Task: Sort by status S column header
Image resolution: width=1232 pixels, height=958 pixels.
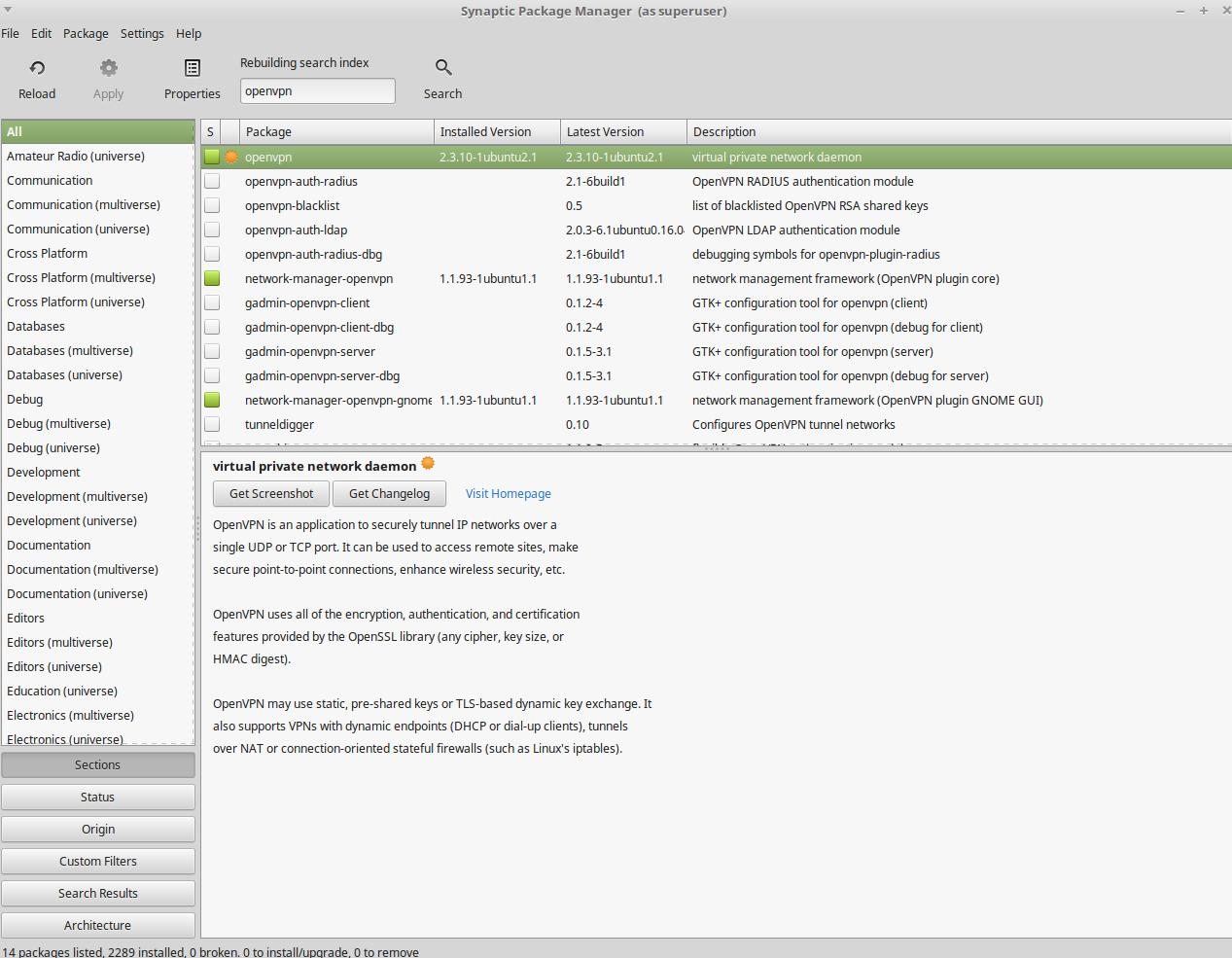Action: [210, 131]
